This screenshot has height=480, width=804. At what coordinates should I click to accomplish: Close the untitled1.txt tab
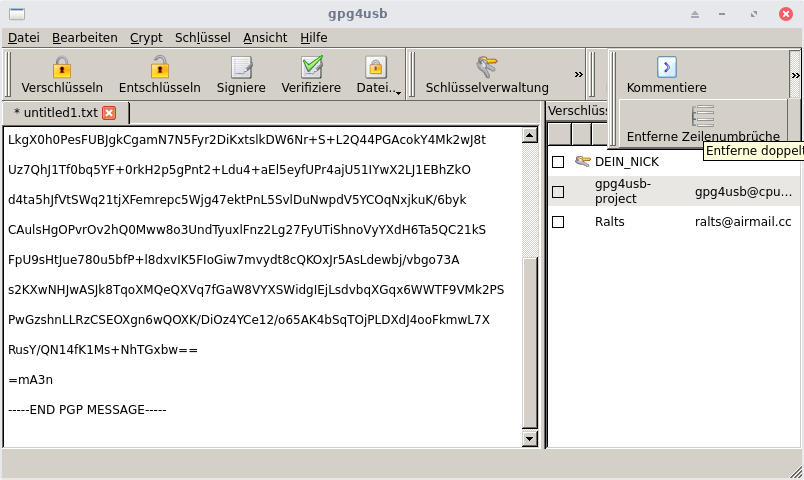pos(109,113)
